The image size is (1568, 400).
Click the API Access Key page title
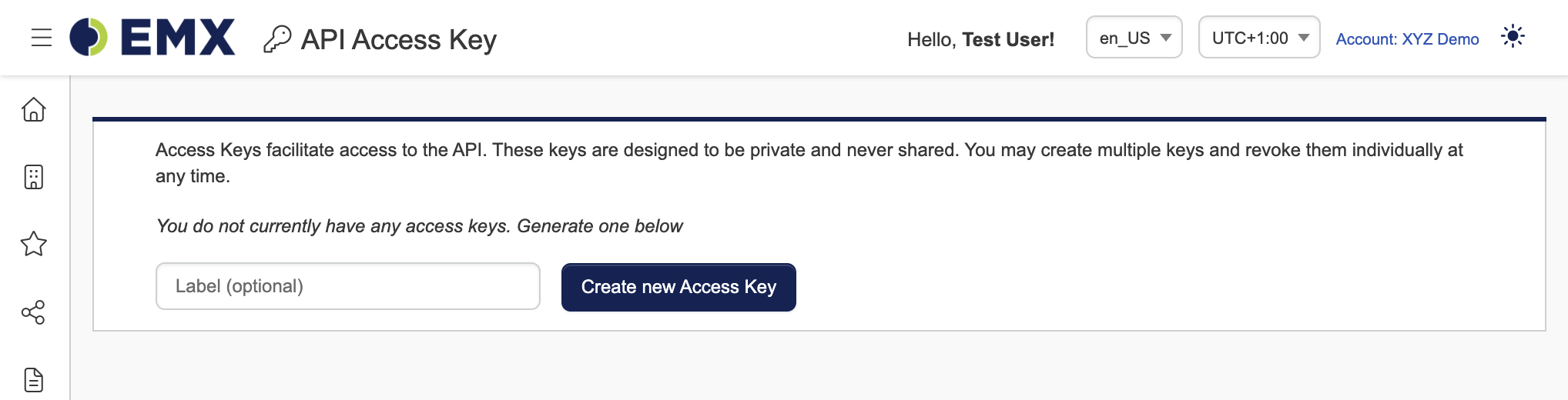[x=399, y=39]
